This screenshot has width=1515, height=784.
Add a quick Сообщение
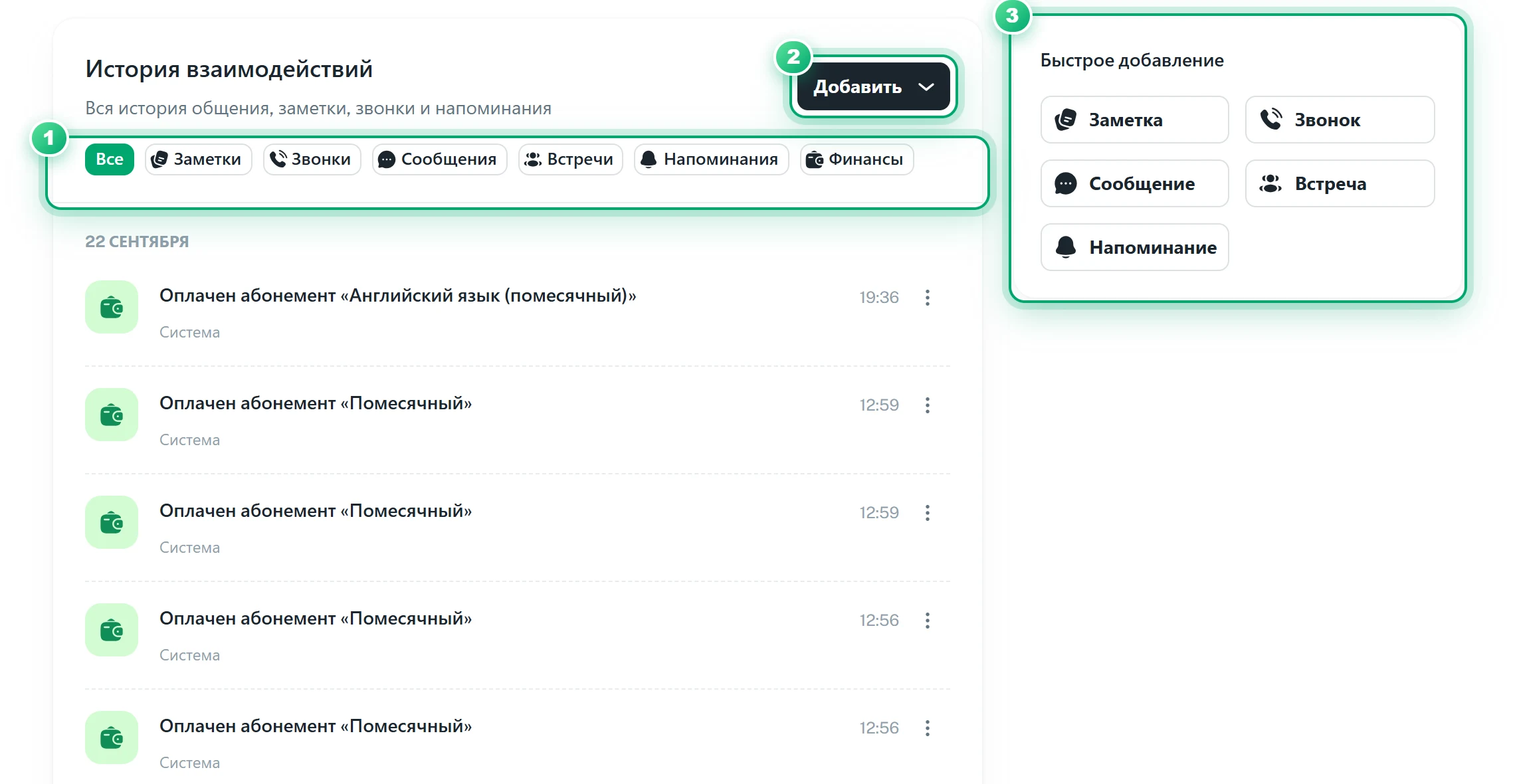[1134, 183]
